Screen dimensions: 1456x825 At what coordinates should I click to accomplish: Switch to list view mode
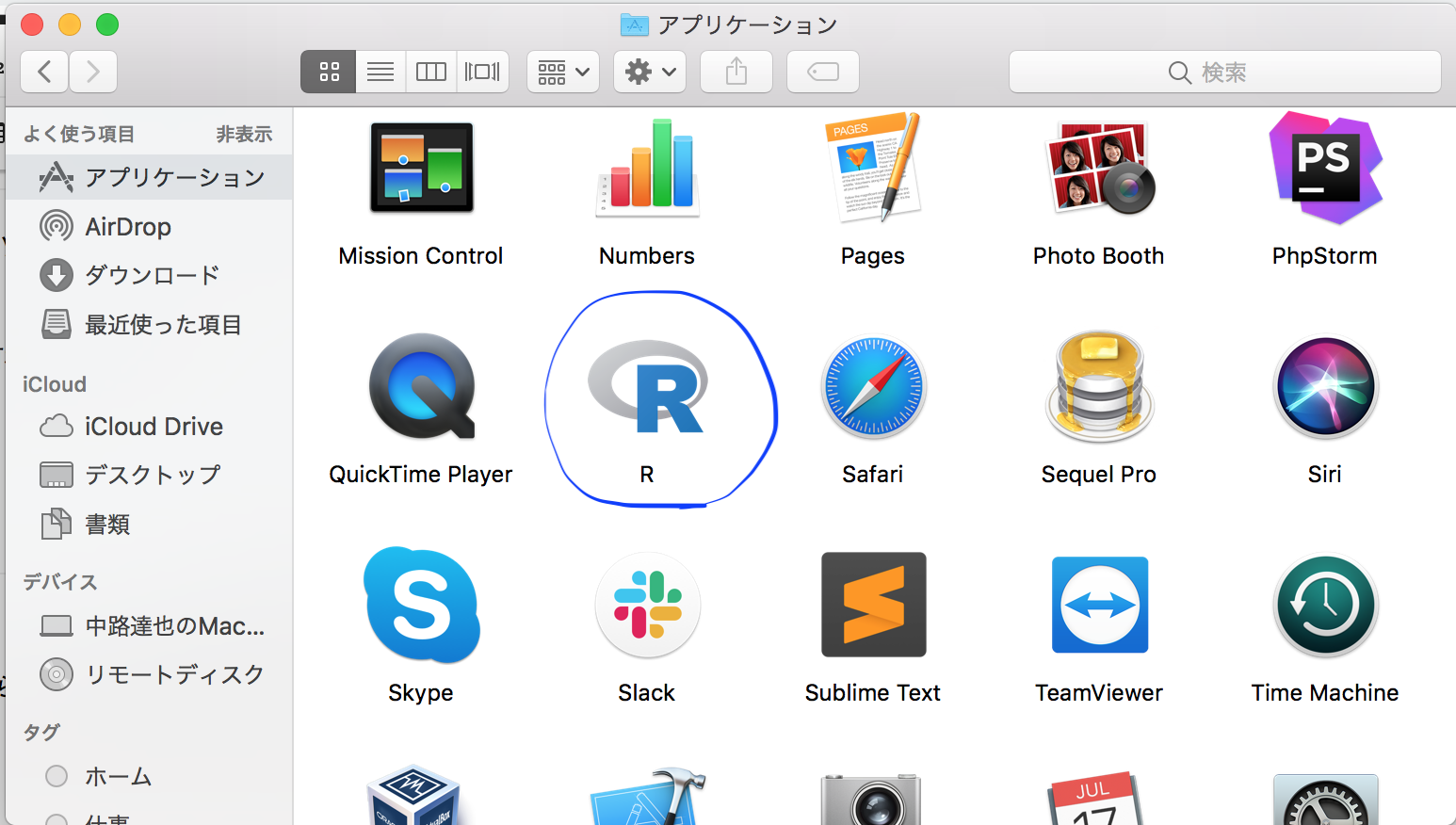380,72
